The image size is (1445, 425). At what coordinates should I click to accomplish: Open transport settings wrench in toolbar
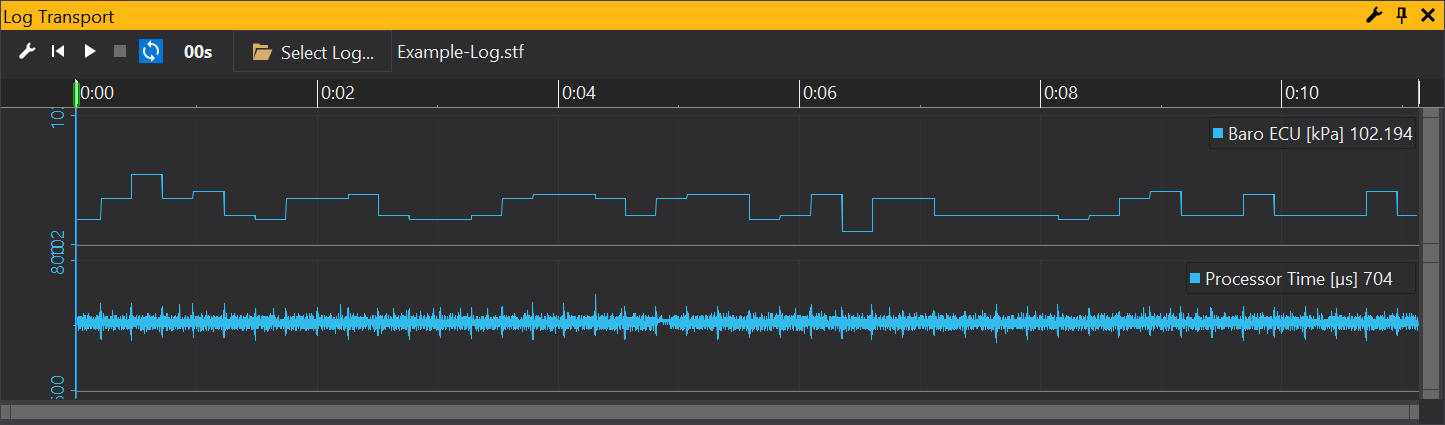pos(27,51)
